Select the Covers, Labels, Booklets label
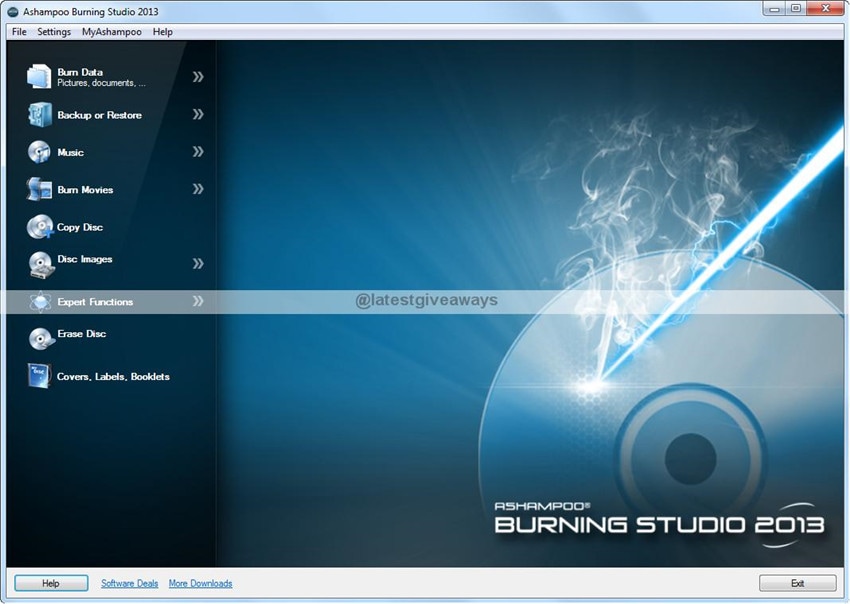Viewport: 850px width, 604px height. [113, 377]
